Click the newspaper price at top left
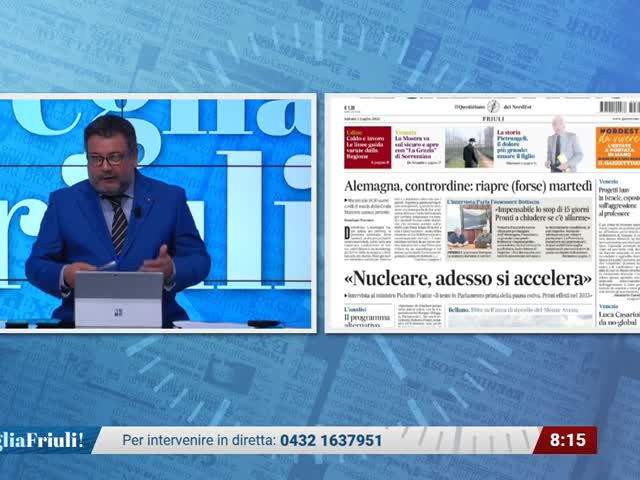The height and width of the screenshot is (480, 640). point(350,108)
